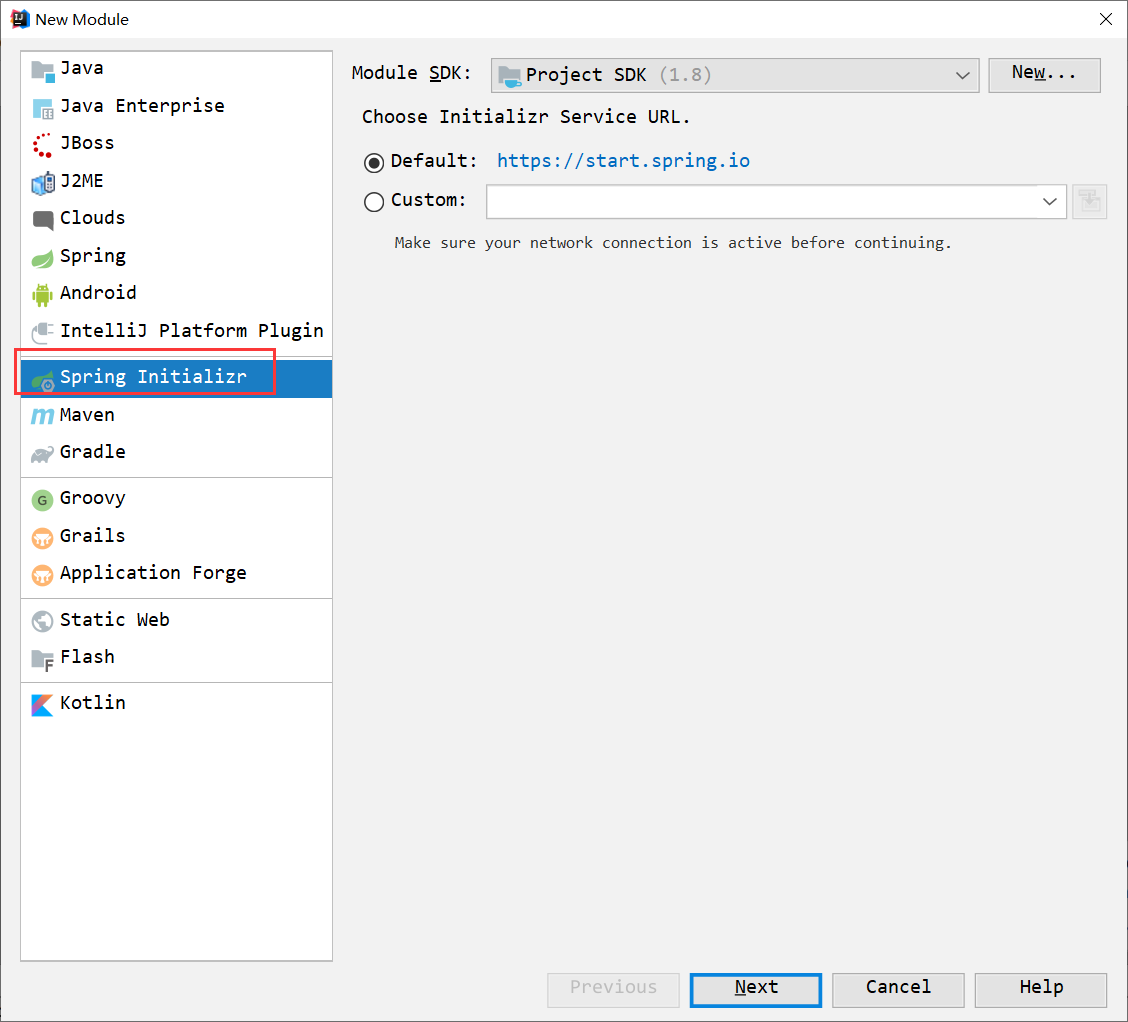Screen dimensions: 1128x1022
Task: Click the Clouds speech bubble icon
Action: [42, 220]
